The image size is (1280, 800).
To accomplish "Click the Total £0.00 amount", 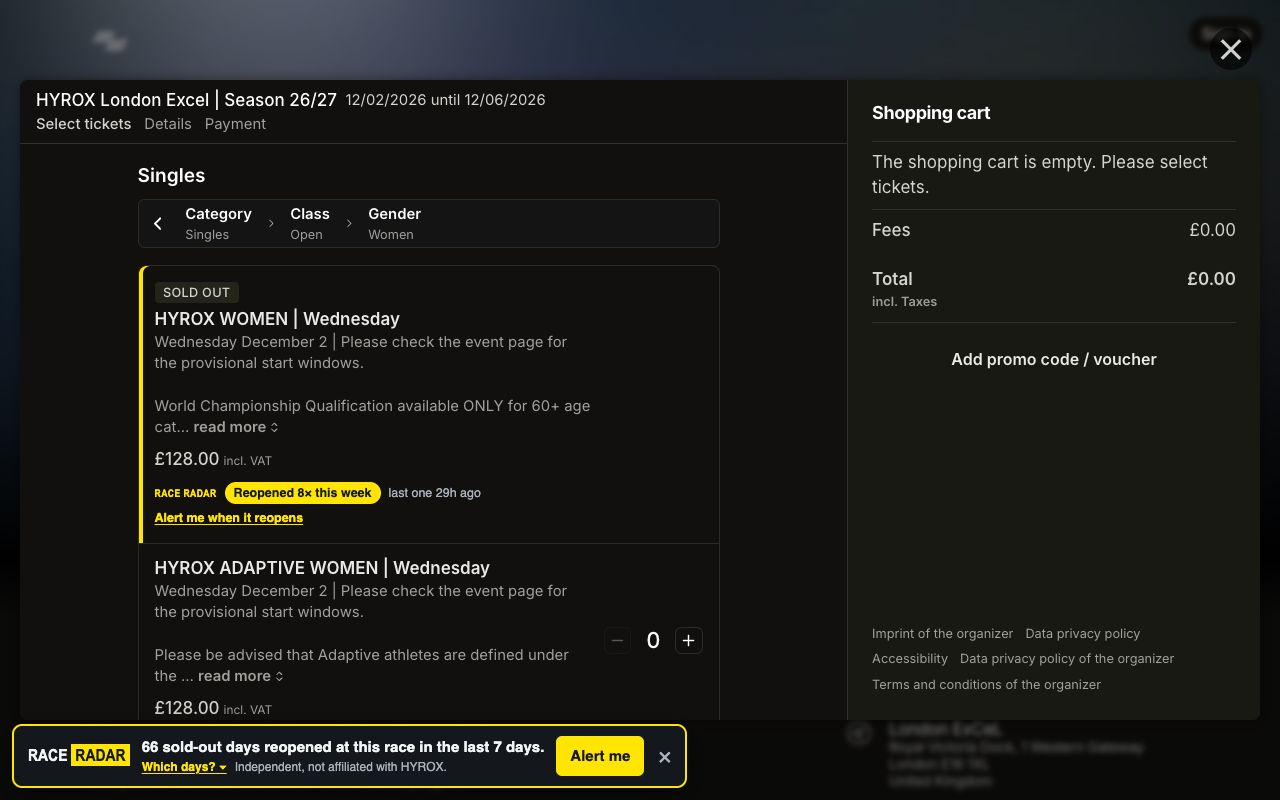I will click(x=1211, y=279).
